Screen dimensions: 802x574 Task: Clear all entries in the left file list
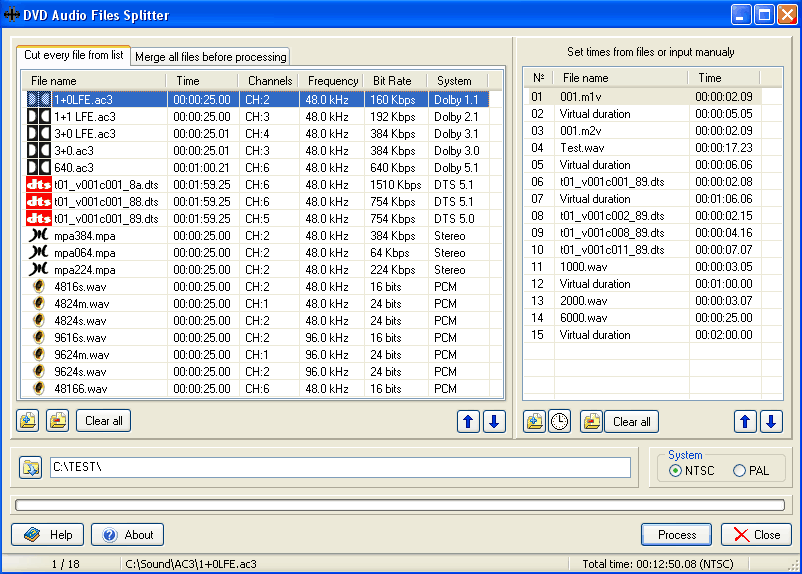[x=103, y=421]
